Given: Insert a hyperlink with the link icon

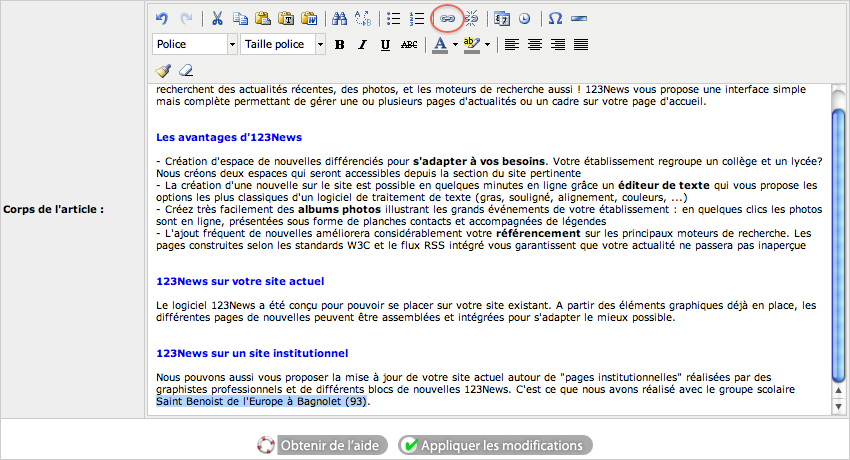Looking at the screenshot, I should [448, 18].
